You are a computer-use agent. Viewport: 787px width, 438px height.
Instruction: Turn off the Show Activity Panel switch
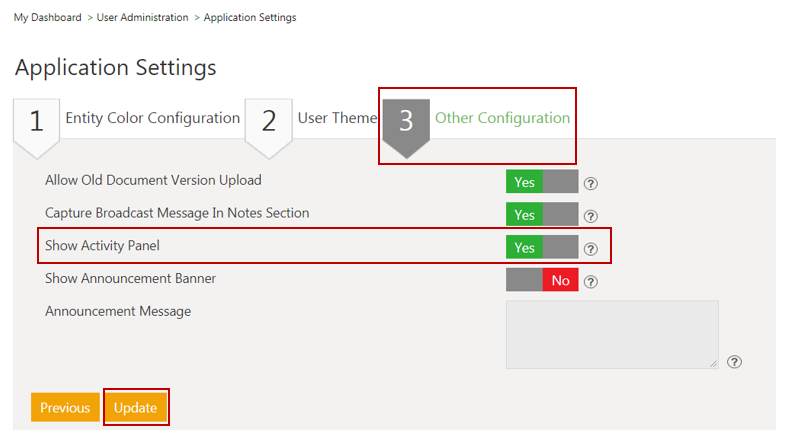point(542,248)
